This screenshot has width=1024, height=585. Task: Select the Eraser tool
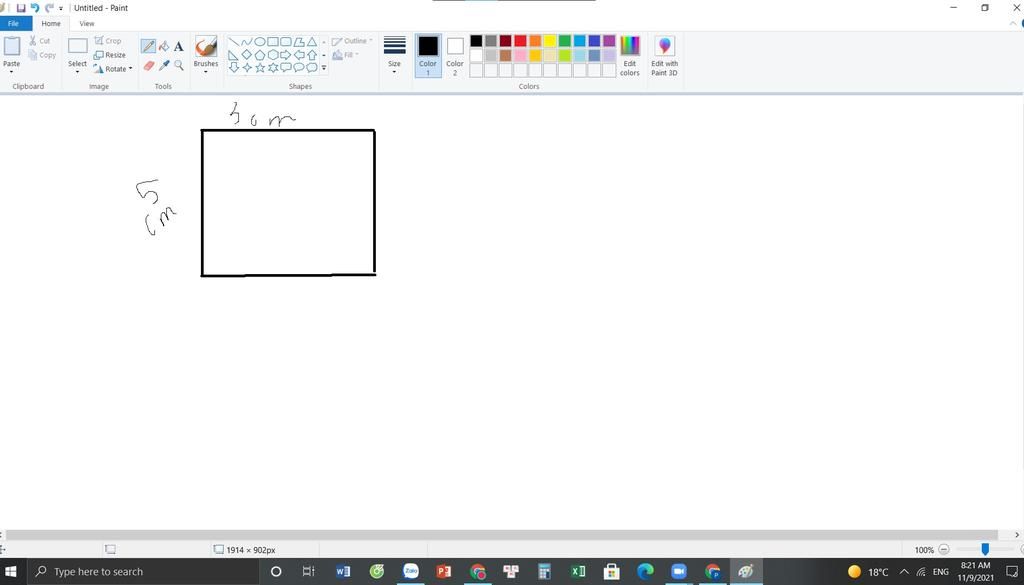[148, 66]
